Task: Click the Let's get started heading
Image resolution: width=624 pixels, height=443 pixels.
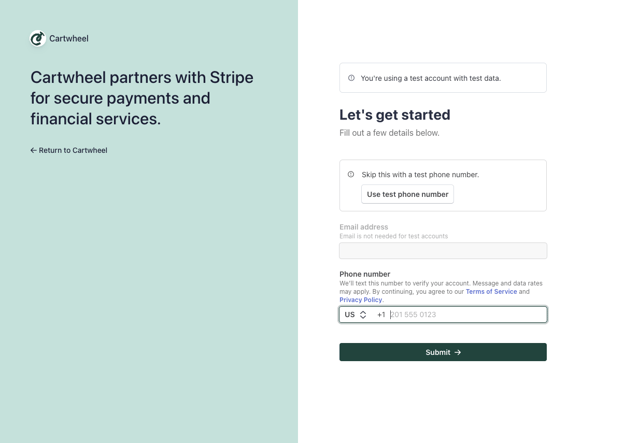Action: 394,115
